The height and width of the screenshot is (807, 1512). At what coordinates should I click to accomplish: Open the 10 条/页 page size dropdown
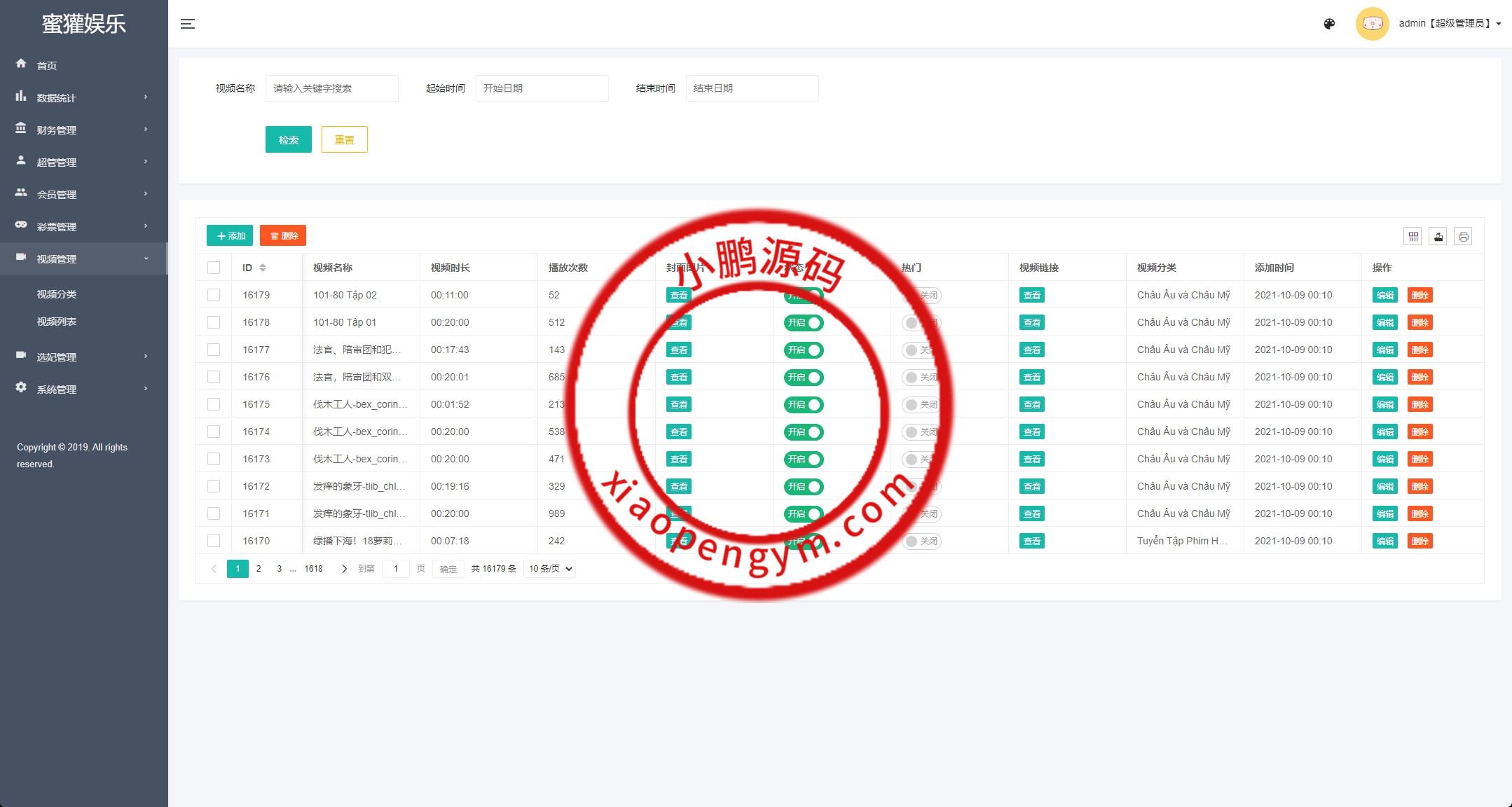pos(550,569)
